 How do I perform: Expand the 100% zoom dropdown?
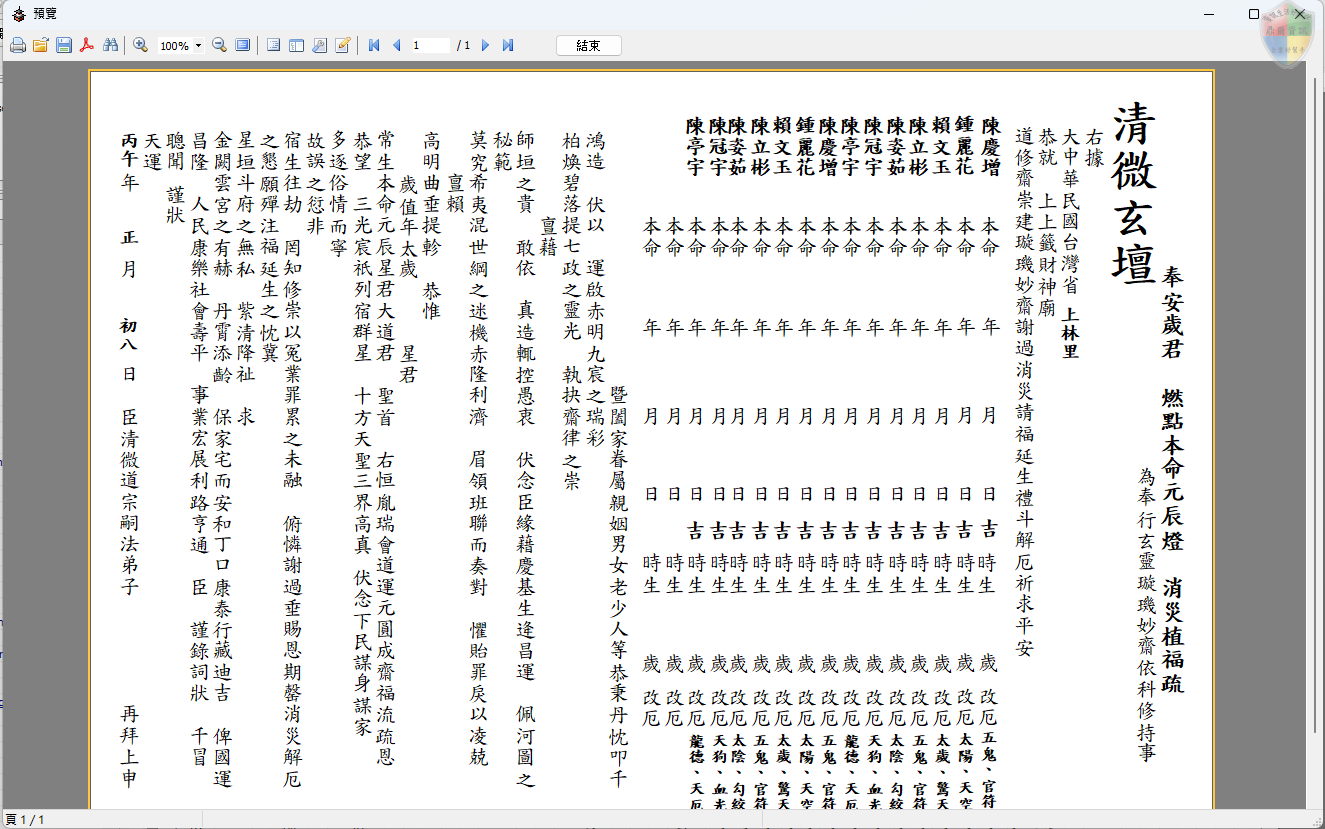(198, 46)
